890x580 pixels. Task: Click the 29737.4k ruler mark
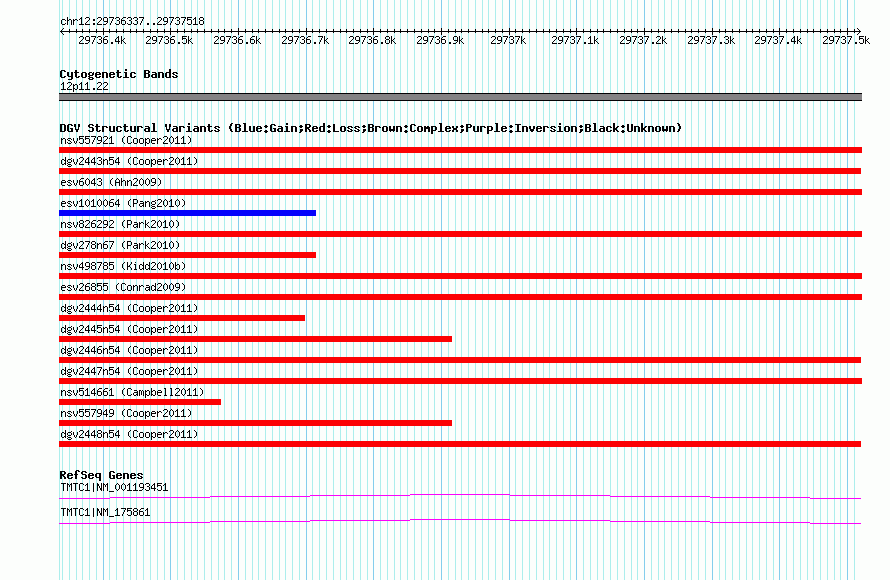pos(778,40)
